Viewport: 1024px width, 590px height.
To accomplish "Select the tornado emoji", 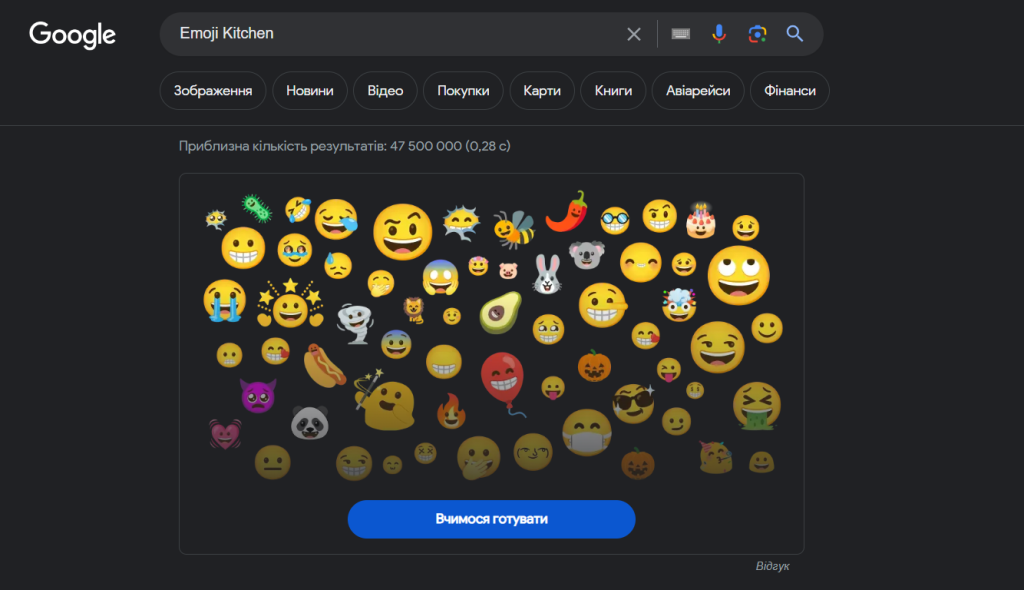I will coord(355,323).
